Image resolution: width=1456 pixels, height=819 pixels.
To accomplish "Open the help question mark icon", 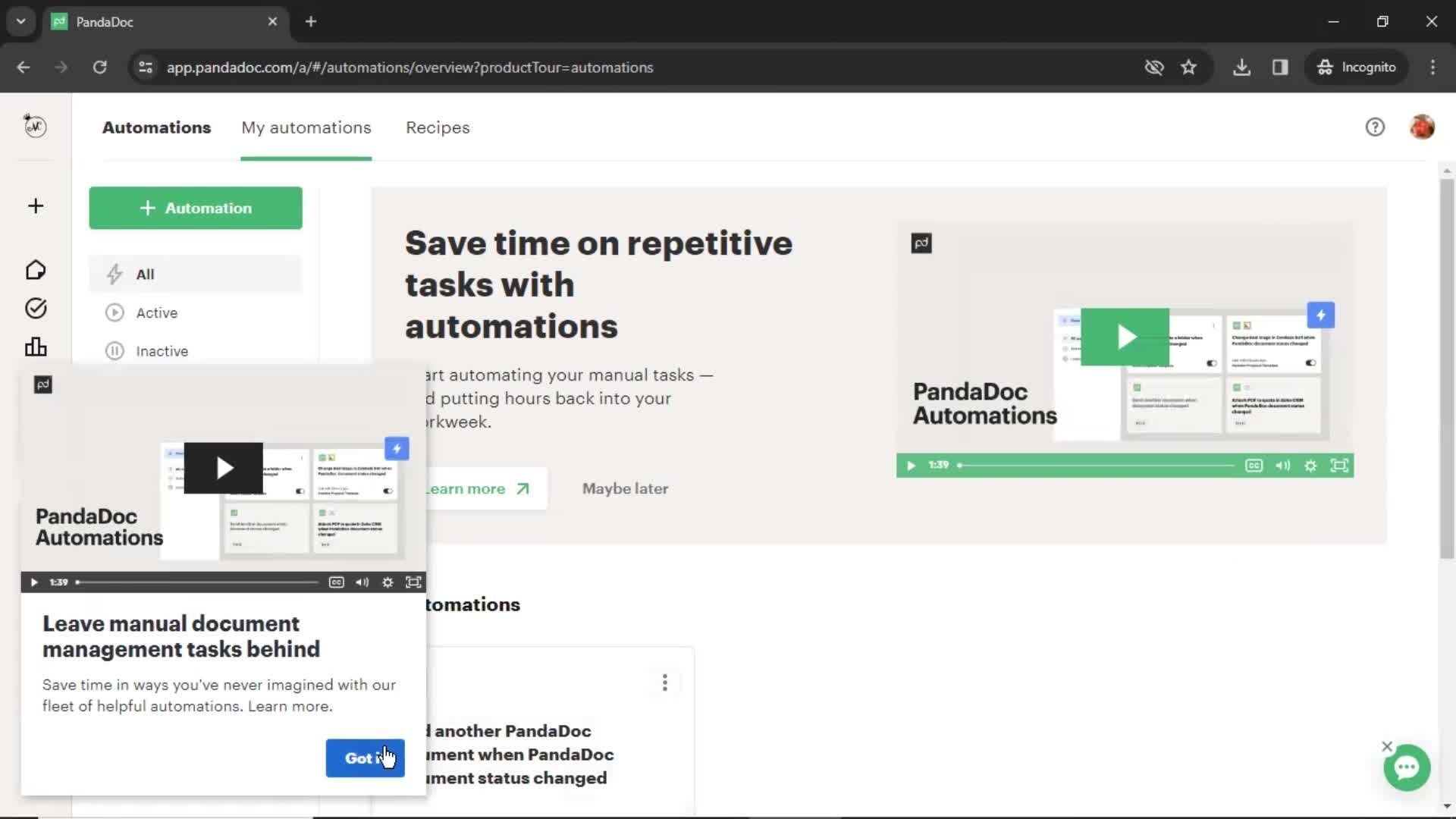I will point(1375,127).
